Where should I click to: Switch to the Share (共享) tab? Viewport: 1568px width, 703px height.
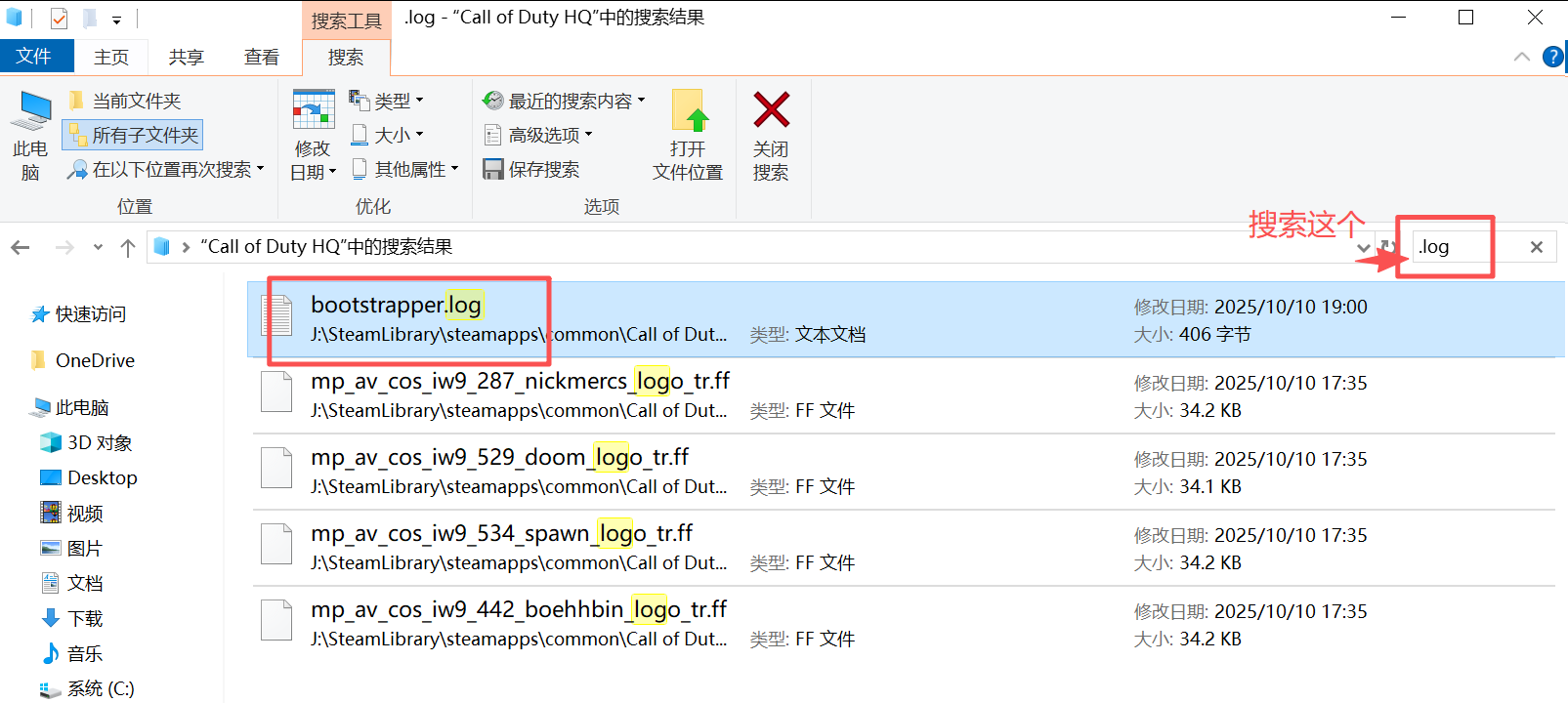pos(186,58)
